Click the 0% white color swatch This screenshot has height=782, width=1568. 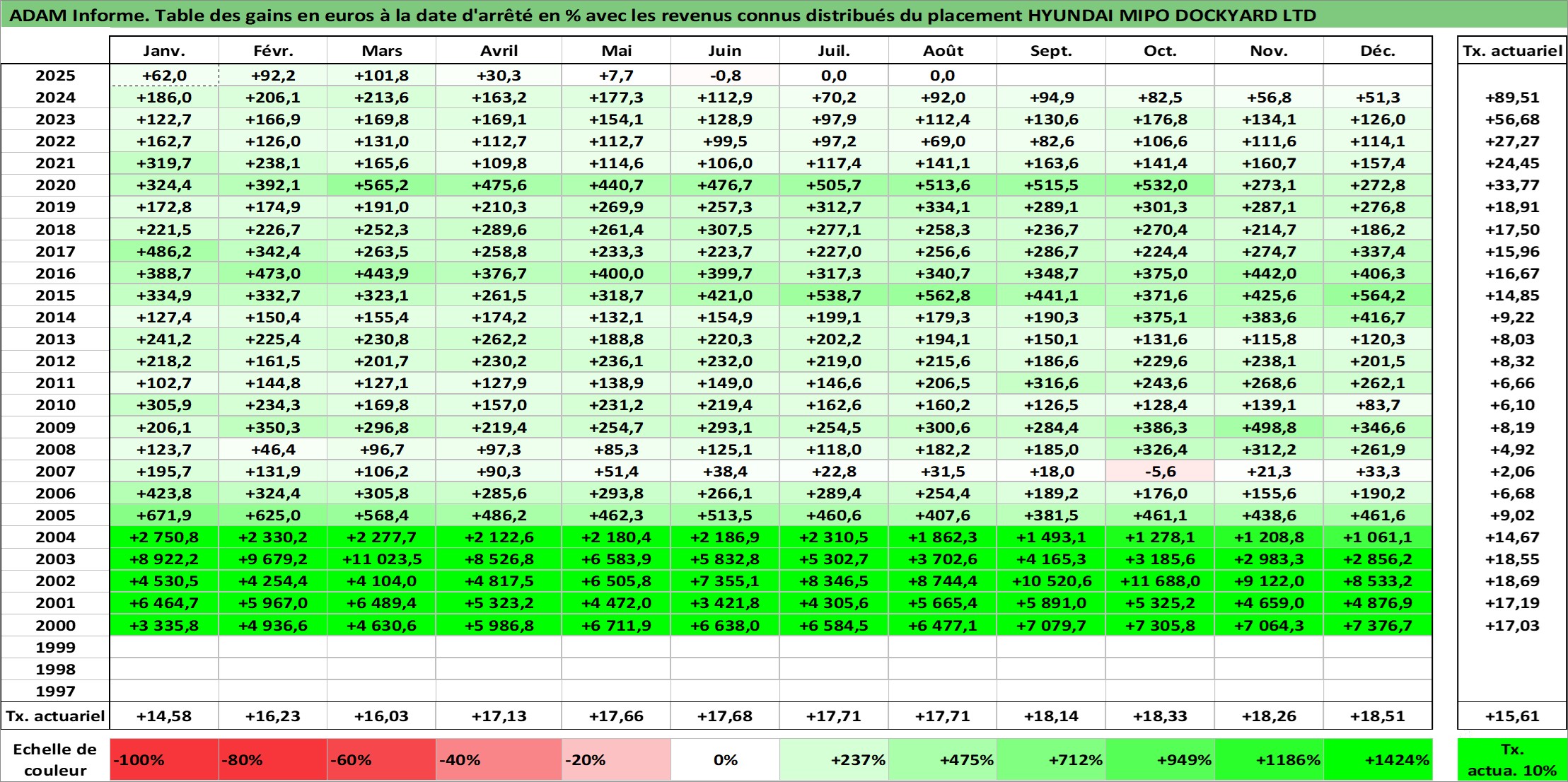[725, 759]
